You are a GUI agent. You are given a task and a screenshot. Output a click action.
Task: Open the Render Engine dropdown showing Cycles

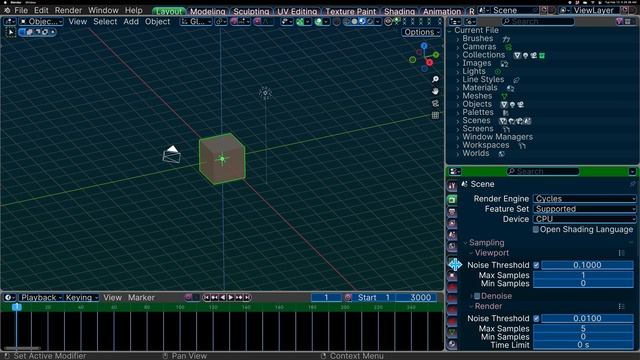584,198
